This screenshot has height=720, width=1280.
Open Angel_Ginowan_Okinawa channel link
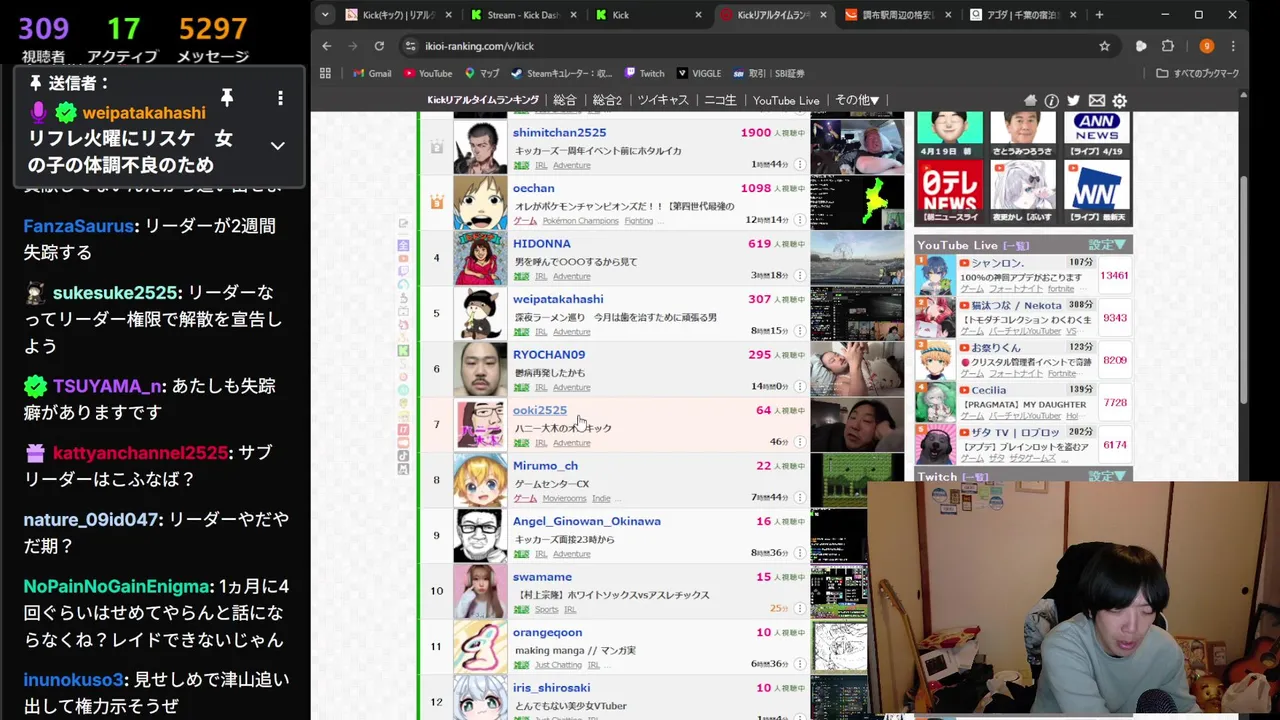coord(587,521)
